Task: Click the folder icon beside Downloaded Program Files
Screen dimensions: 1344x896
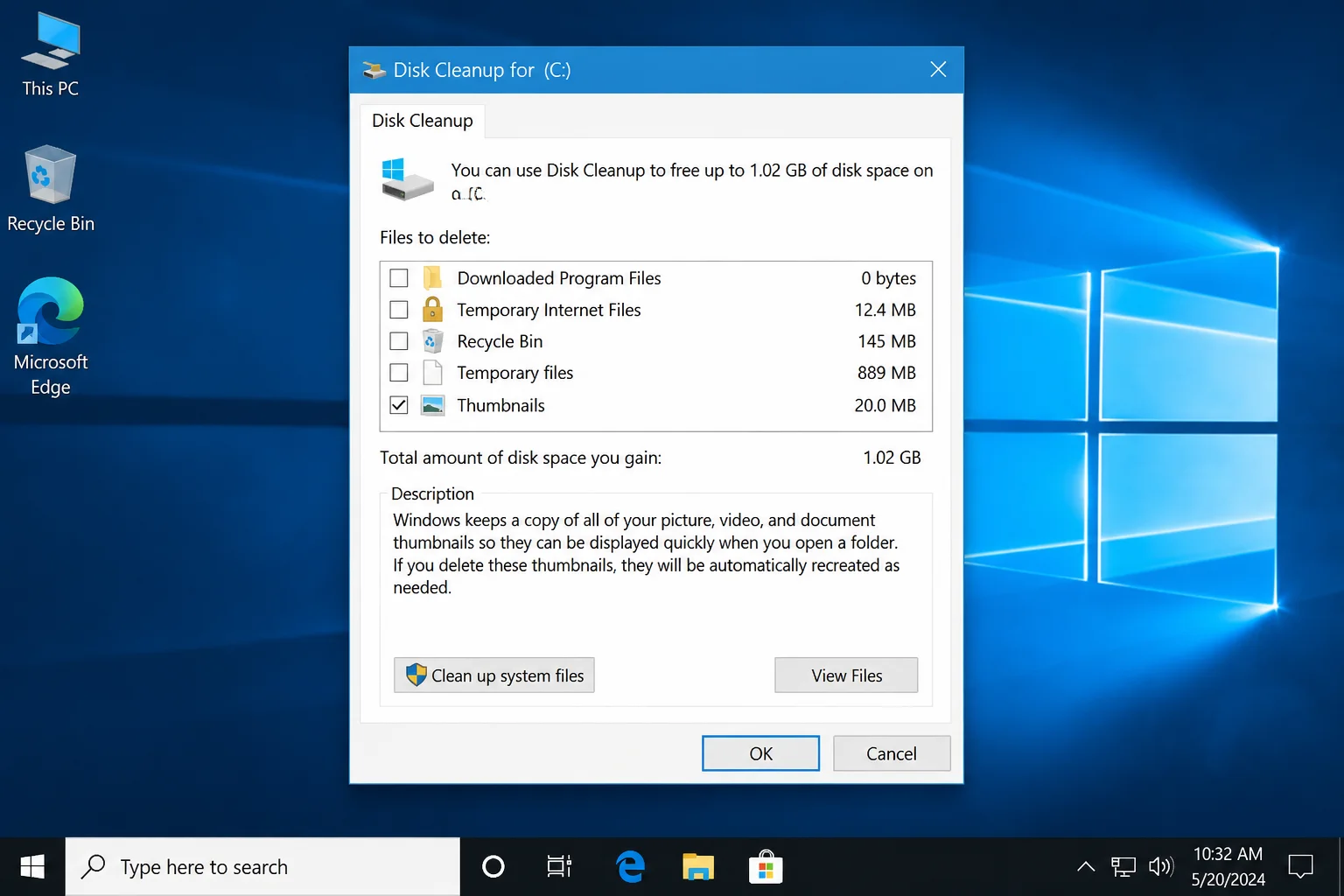Action: [x=432, y=278]
